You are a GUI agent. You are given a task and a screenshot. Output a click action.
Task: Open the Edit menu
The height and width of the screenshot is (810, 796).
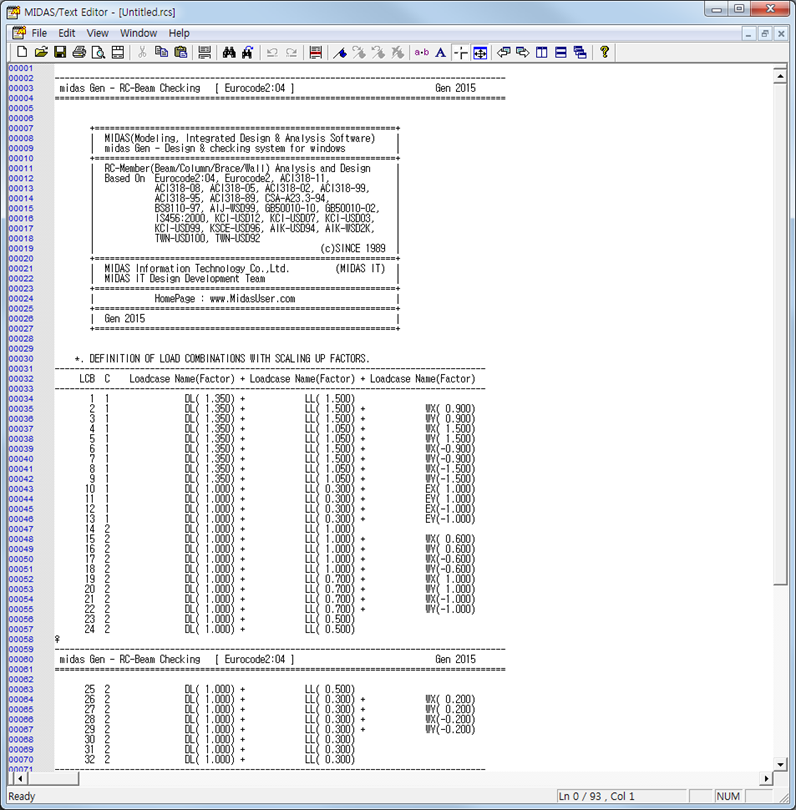pos(67,33)
